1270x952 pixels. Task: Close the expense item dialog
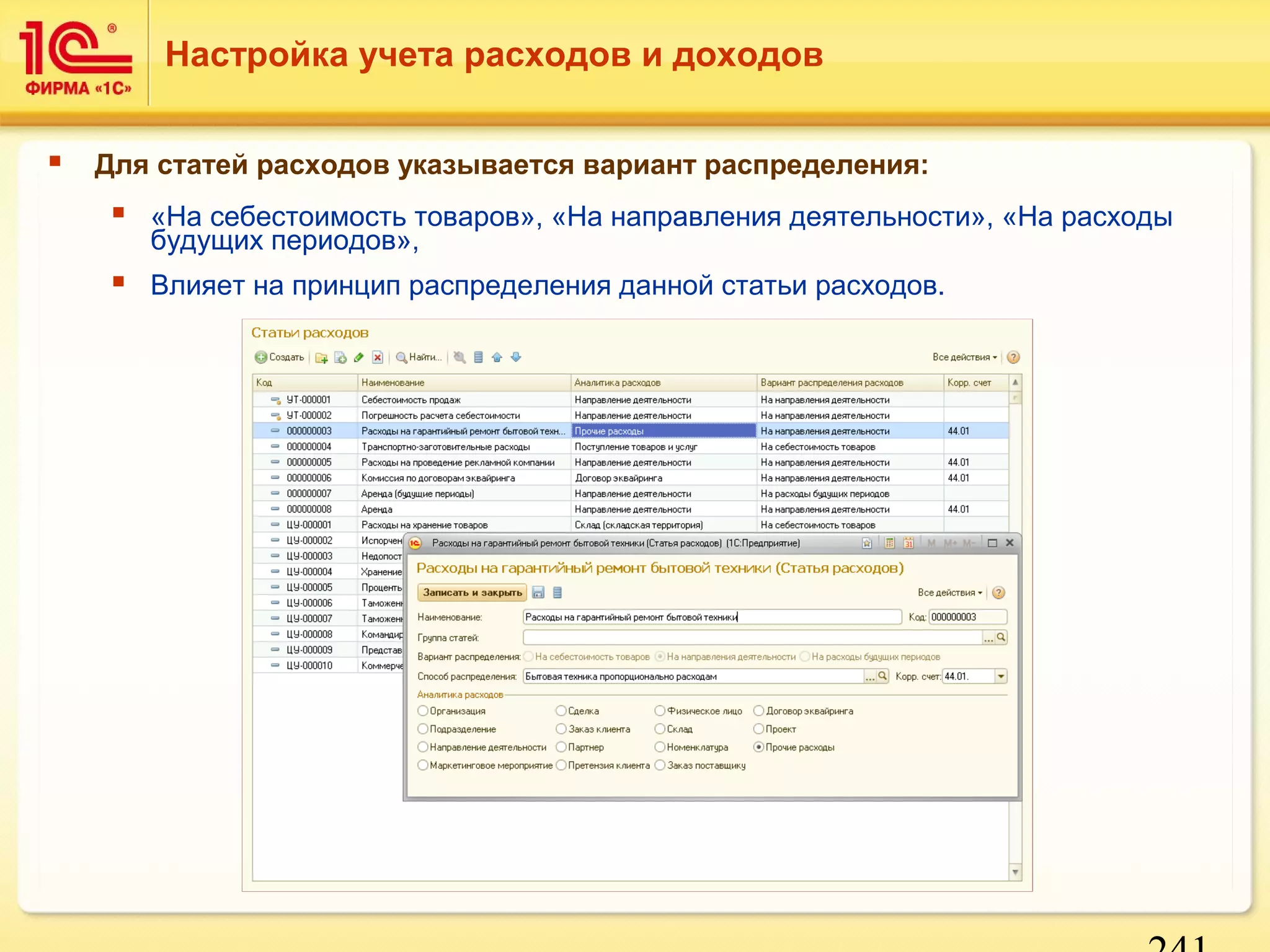pyautogui.click(x=1010, y=543)
